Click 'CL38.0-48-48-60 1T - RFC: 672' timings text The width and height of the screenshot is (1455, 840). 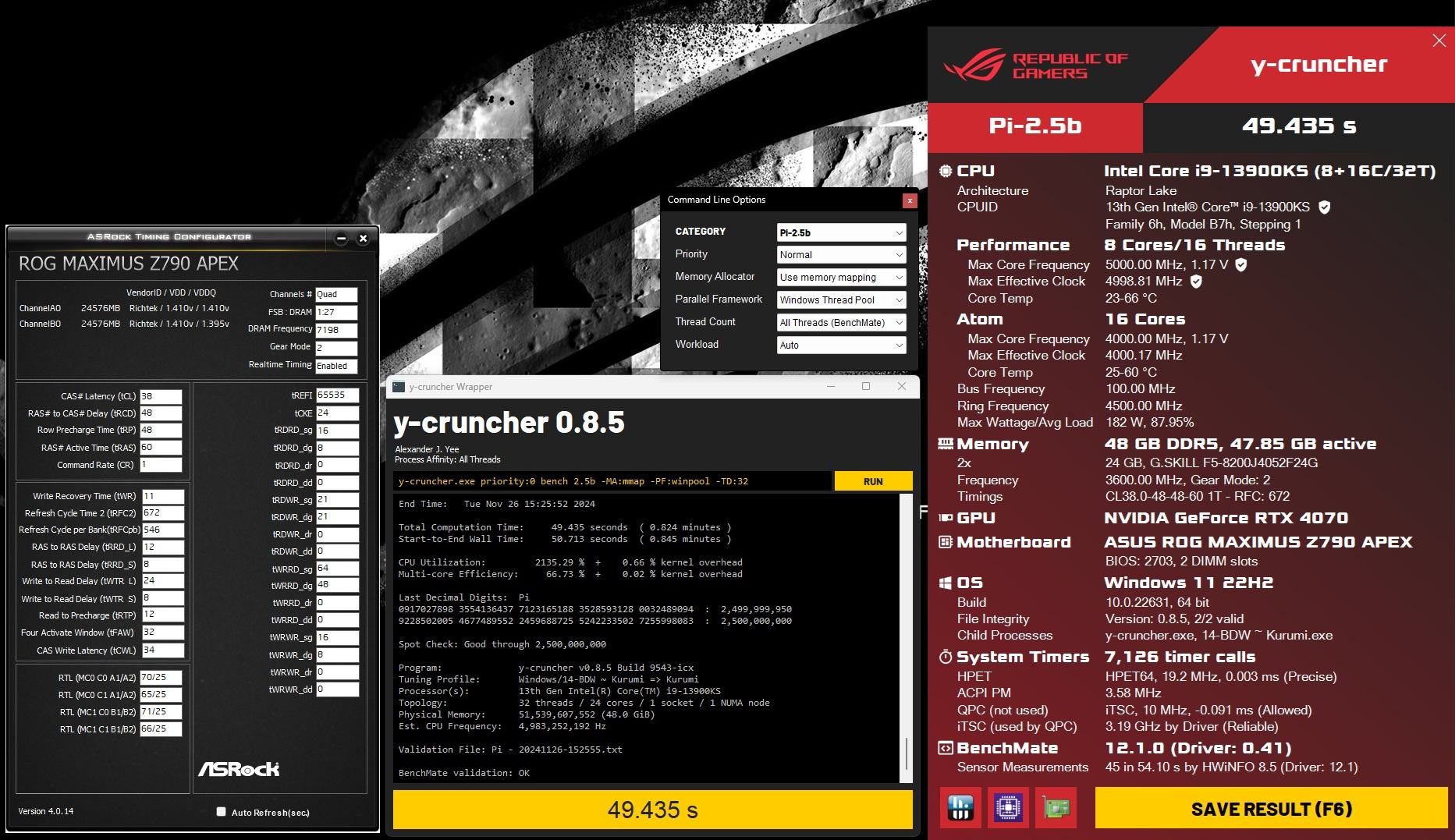1198,496
